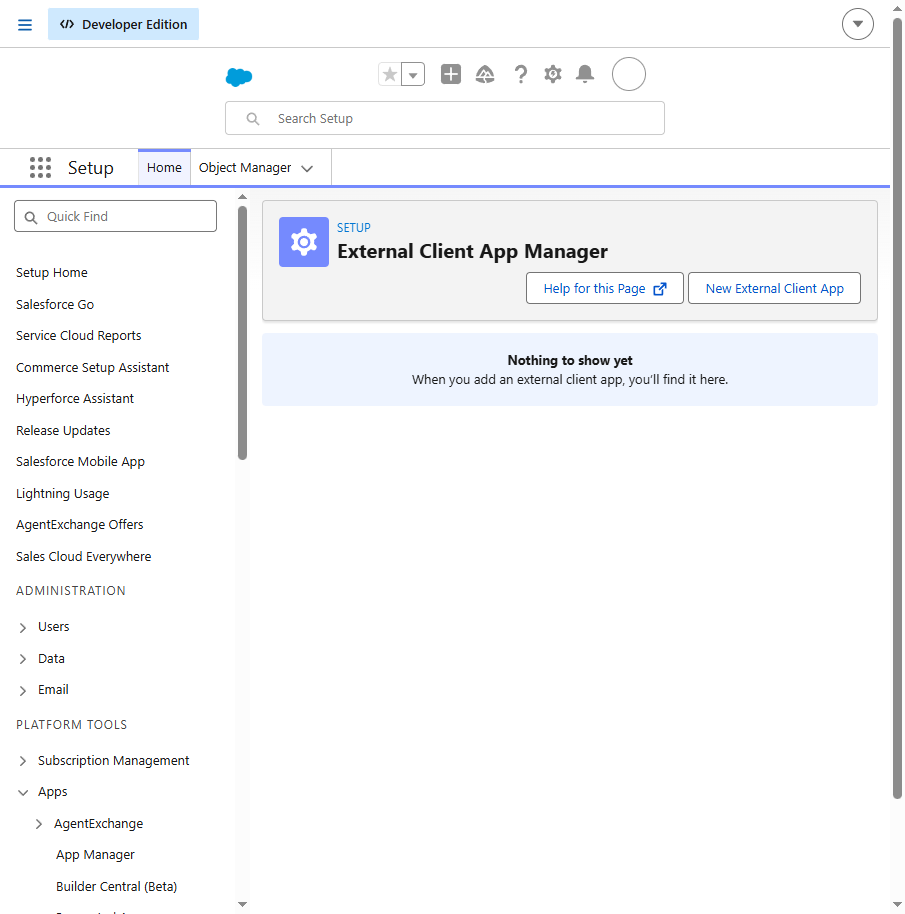
Task: Click the page vertical scrollbar thumb
Action: (897, 408)
